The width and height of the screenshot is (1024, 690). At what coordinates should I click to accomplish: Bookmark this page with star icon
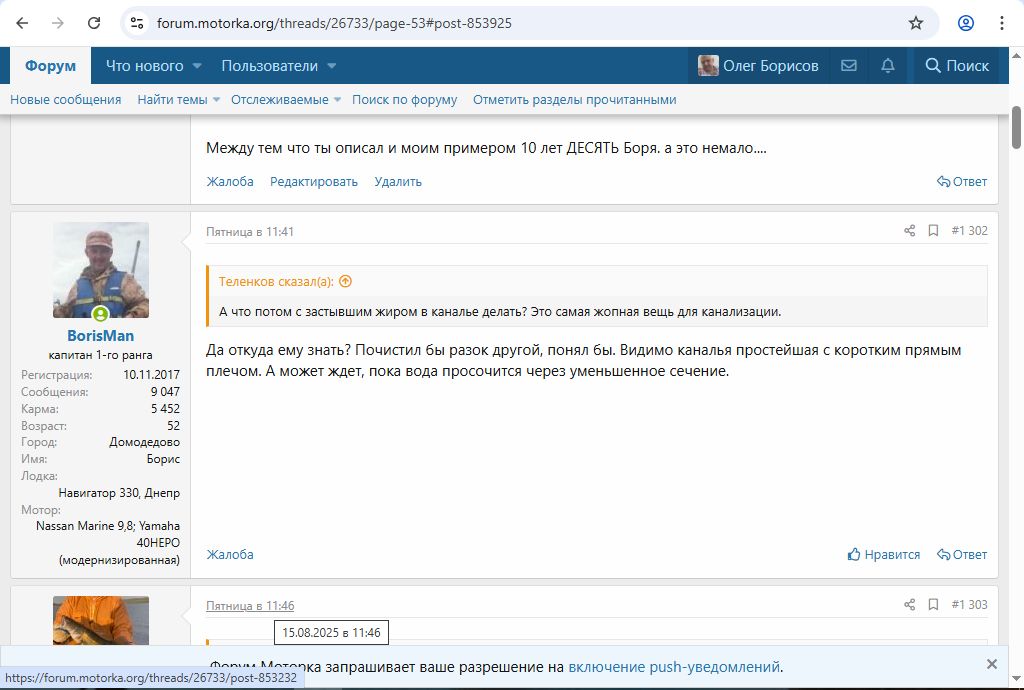[915, 23]
